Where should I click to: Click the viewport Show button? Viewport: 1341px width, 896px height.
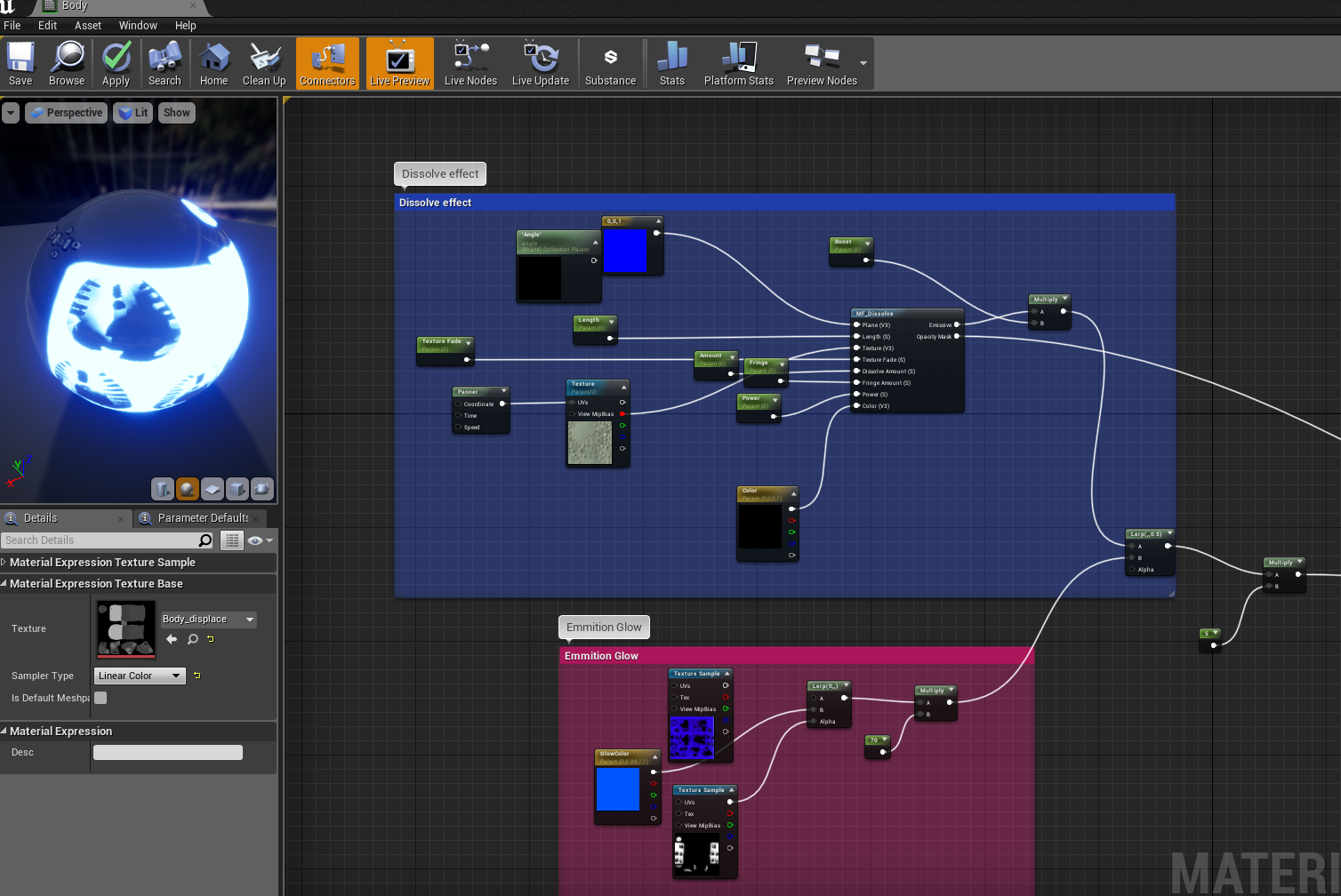tap(176, 113)
